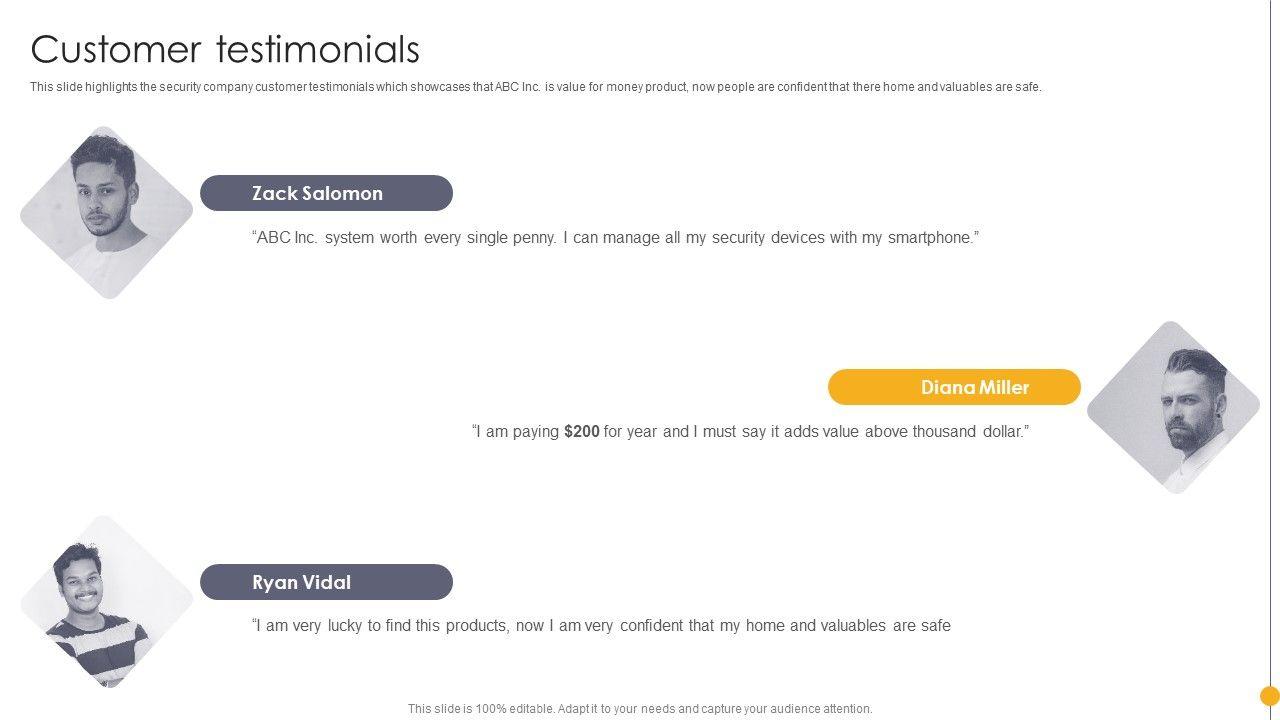Screen dimensions: 1280x720
Task: Click the orange circle in the bottom-right corner
Action: point(1270,696)
